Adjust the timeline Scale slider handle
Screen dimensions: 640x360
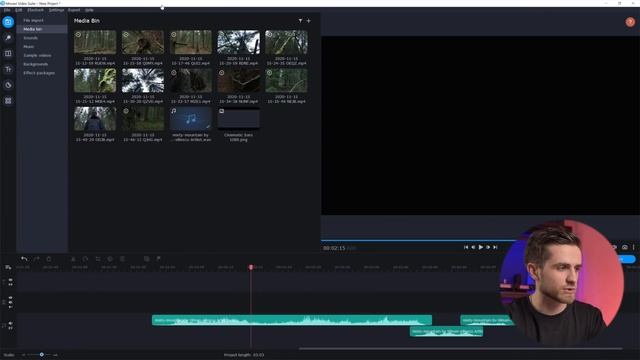click(x=41, y=355)
